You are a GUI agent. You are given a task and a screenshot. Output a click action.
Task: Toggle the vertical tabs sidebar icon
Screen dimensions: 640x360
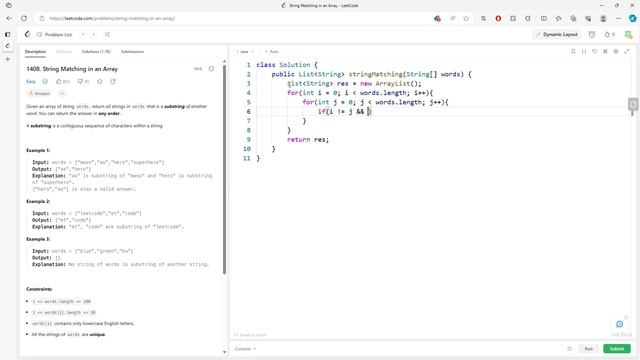point(8,35)
